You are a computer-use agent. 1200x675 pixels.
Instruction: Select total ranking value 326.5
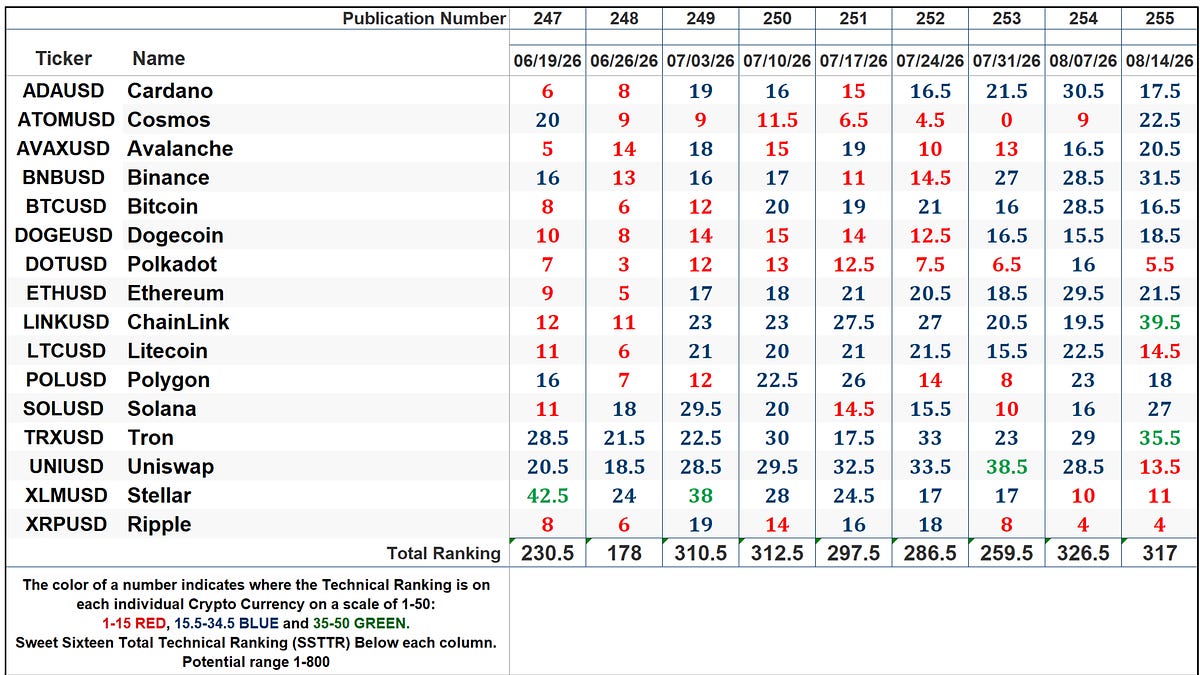pyautogui.click(x=1083, y=553)
